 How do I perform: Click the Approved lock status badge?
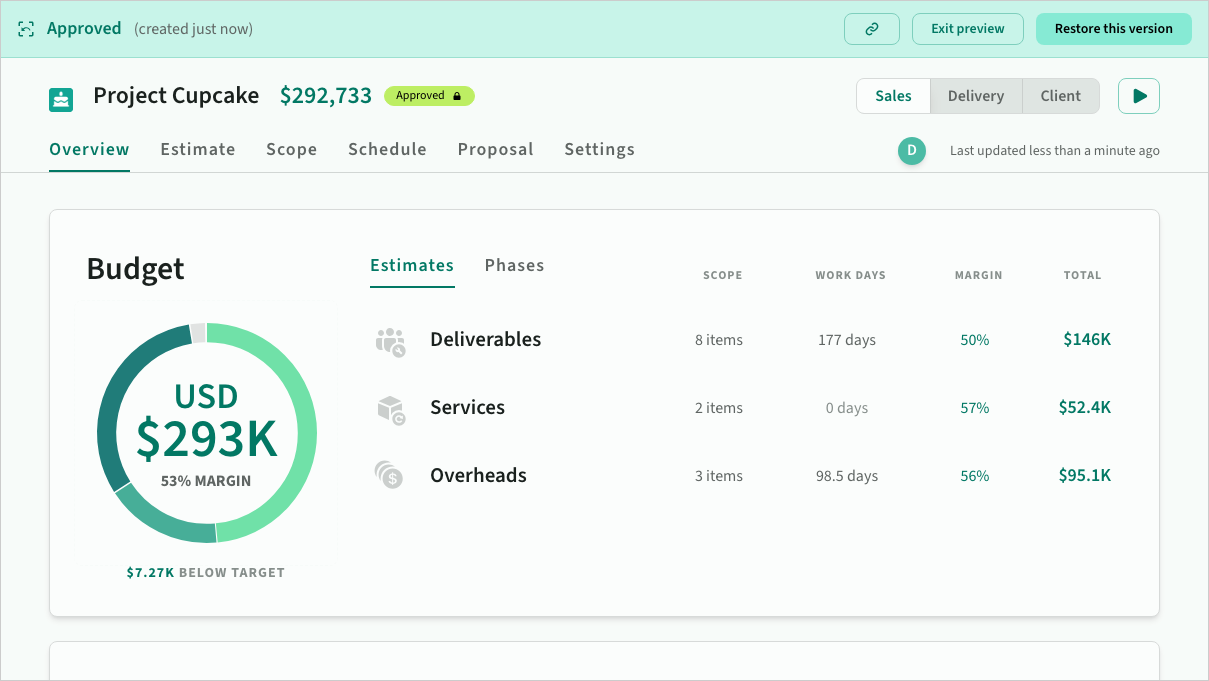(429, 96)
